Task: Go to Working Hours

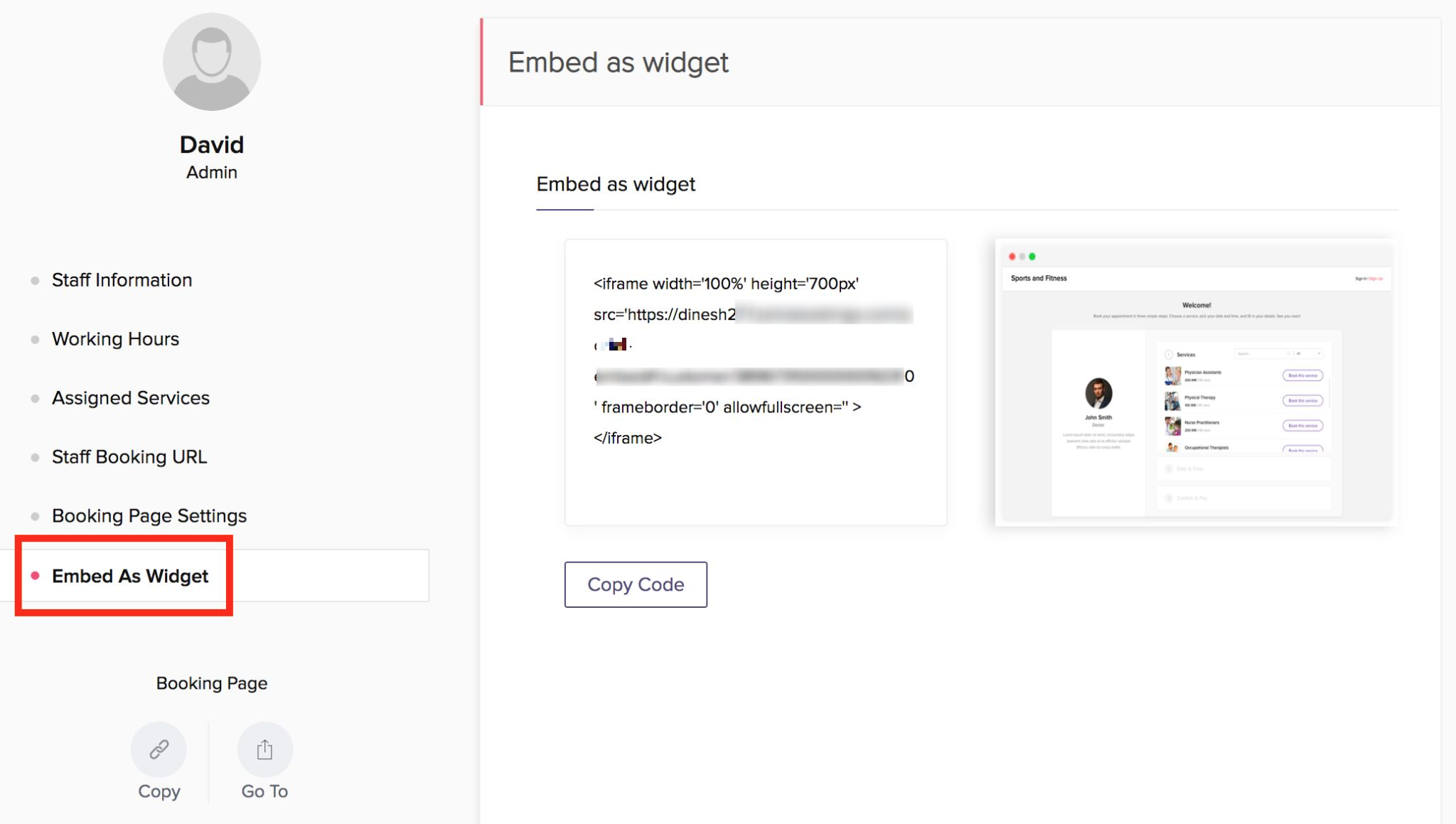Action: [x=115, y=339]
